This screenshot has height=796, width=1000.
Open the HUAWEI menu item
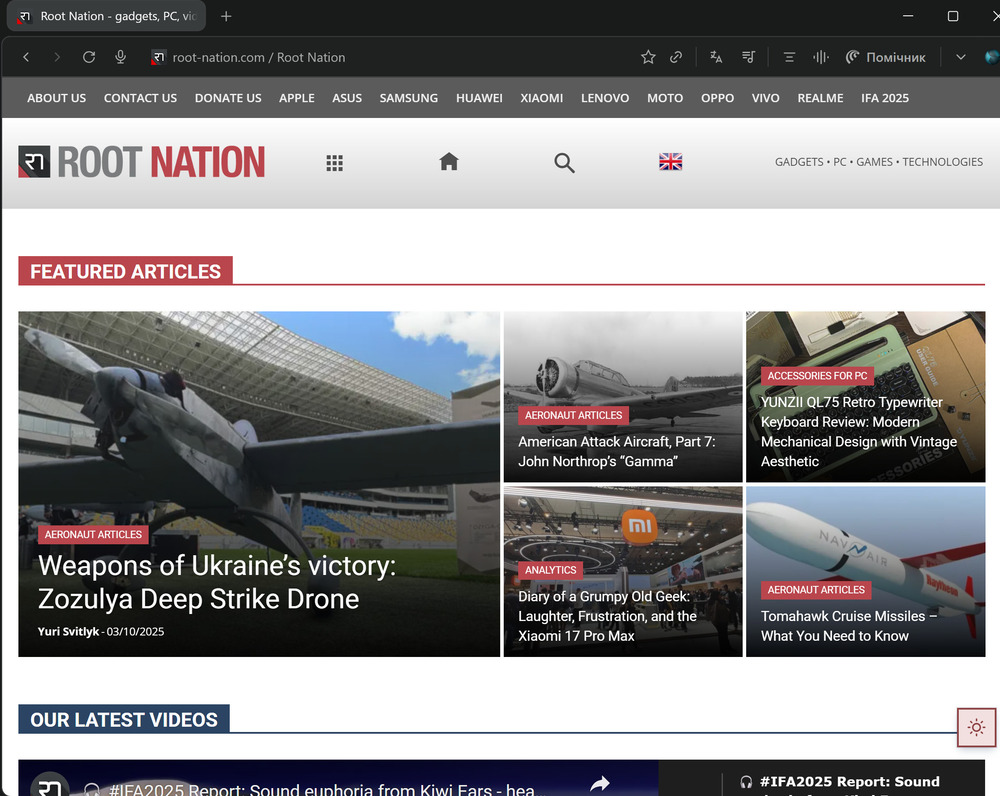[x=479, y=98]
